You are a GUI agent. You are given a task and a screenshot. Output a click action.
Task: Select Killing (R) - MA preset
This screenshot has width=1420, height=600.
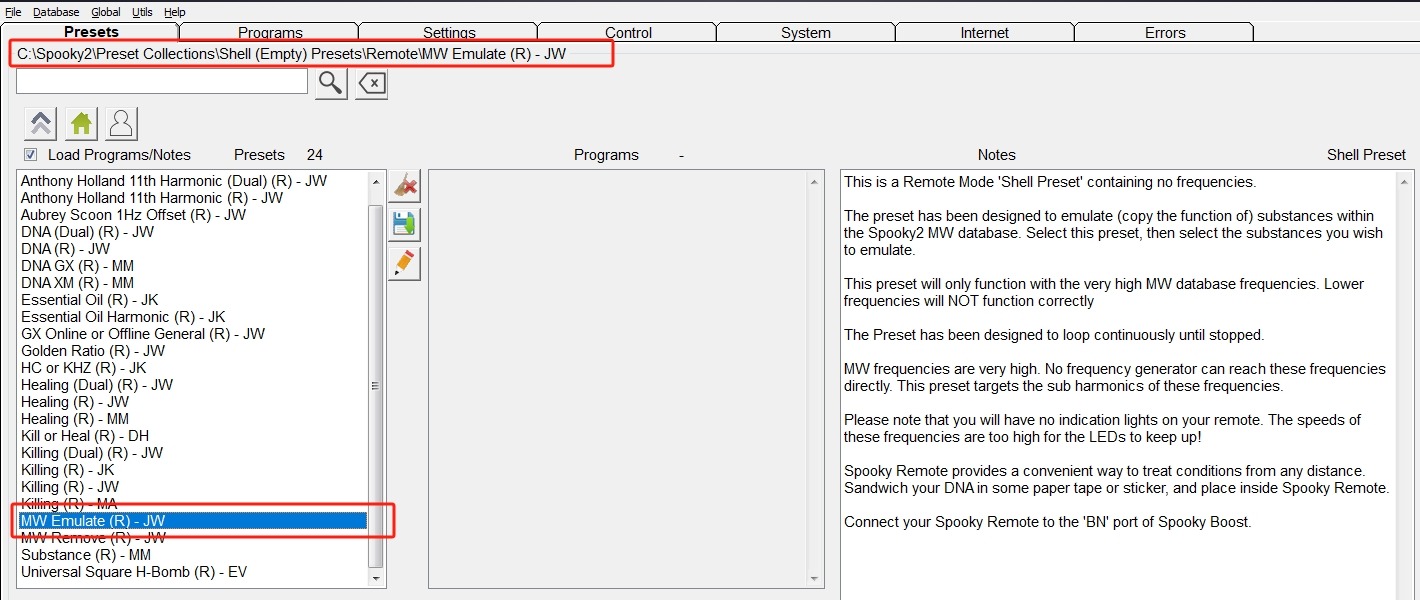69,504
